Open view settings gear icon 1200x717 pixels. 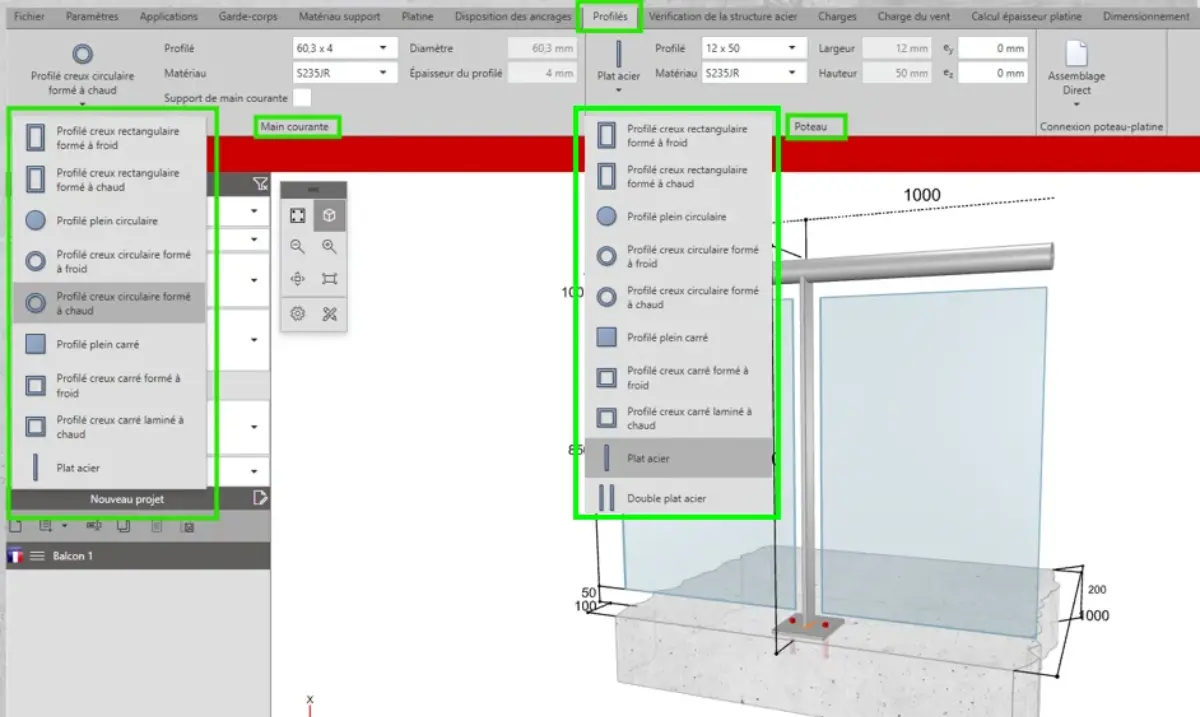click(x=297, y=314)
